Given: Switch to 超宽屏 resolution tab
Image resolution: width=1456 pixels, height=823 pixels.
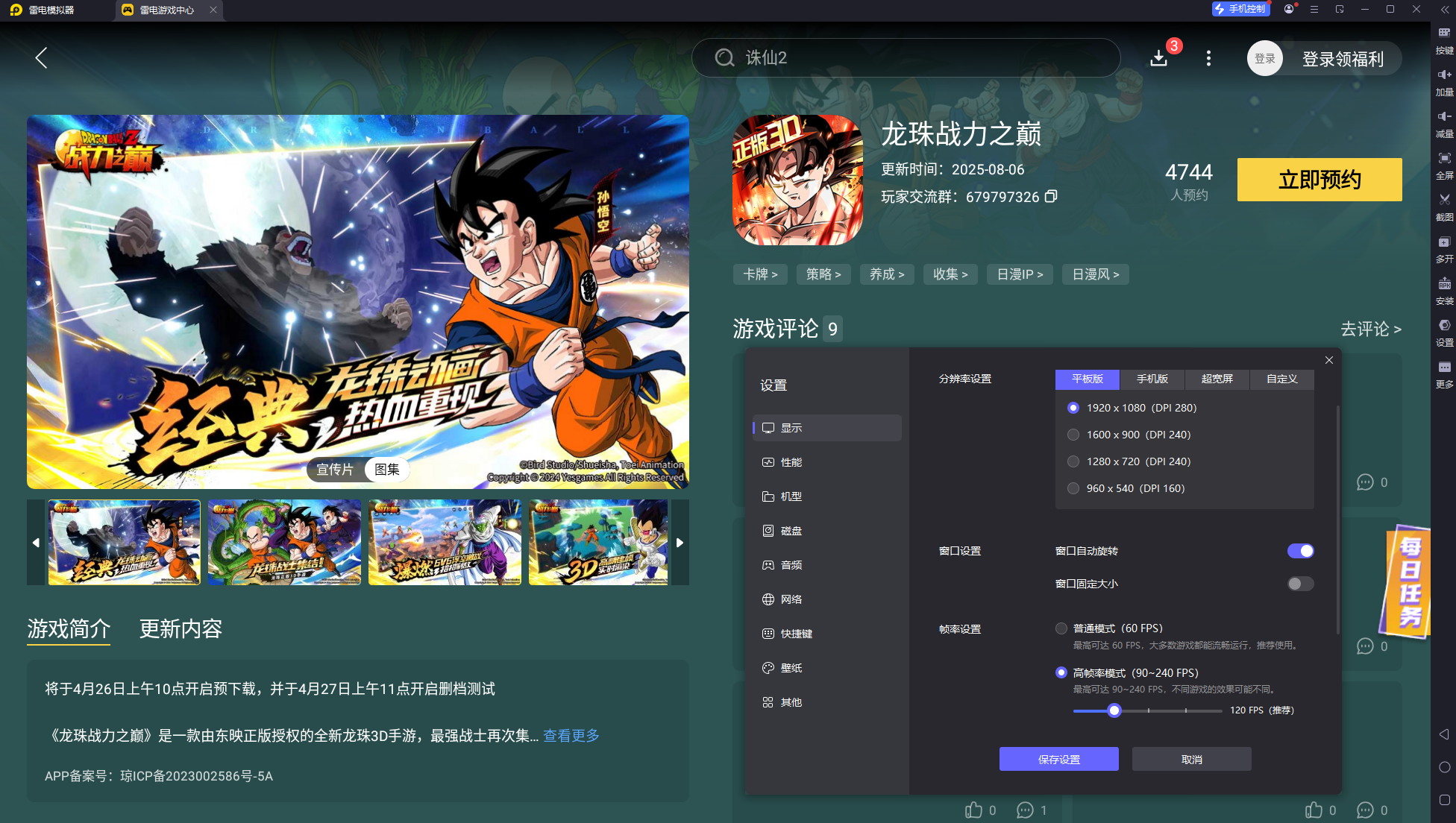Looking at the screenshot, I should [1217, 379].
